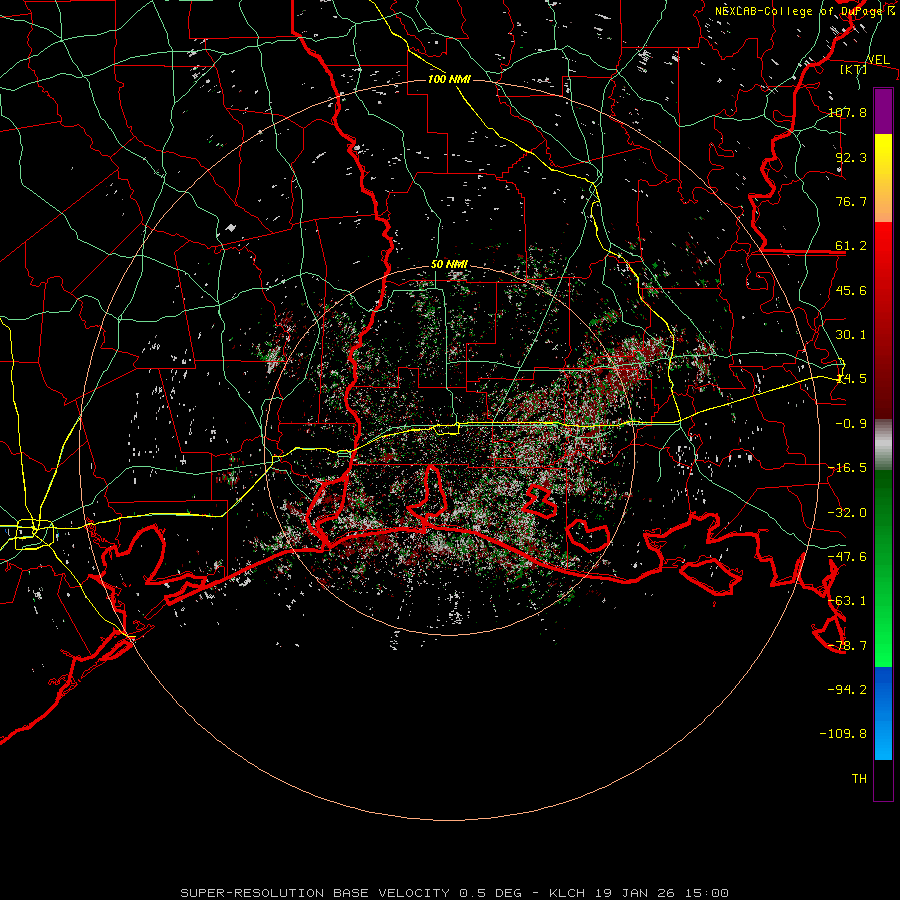Click the 76.7 velocity scale value
Screen dimensions: 900x900
[851, 201]
